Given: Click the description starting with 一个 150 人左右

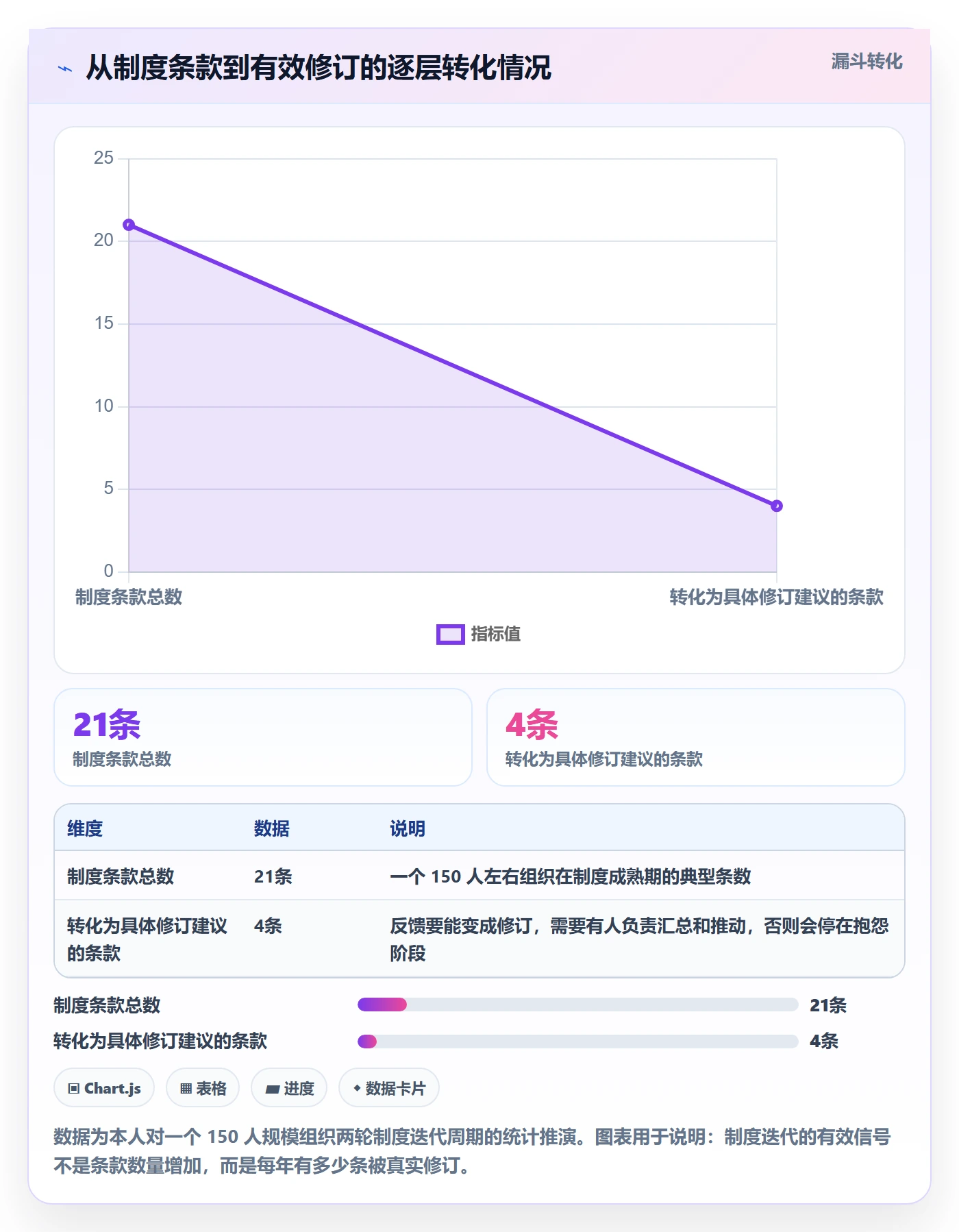Looking at the screenshot, I should [x=571, y=876].
